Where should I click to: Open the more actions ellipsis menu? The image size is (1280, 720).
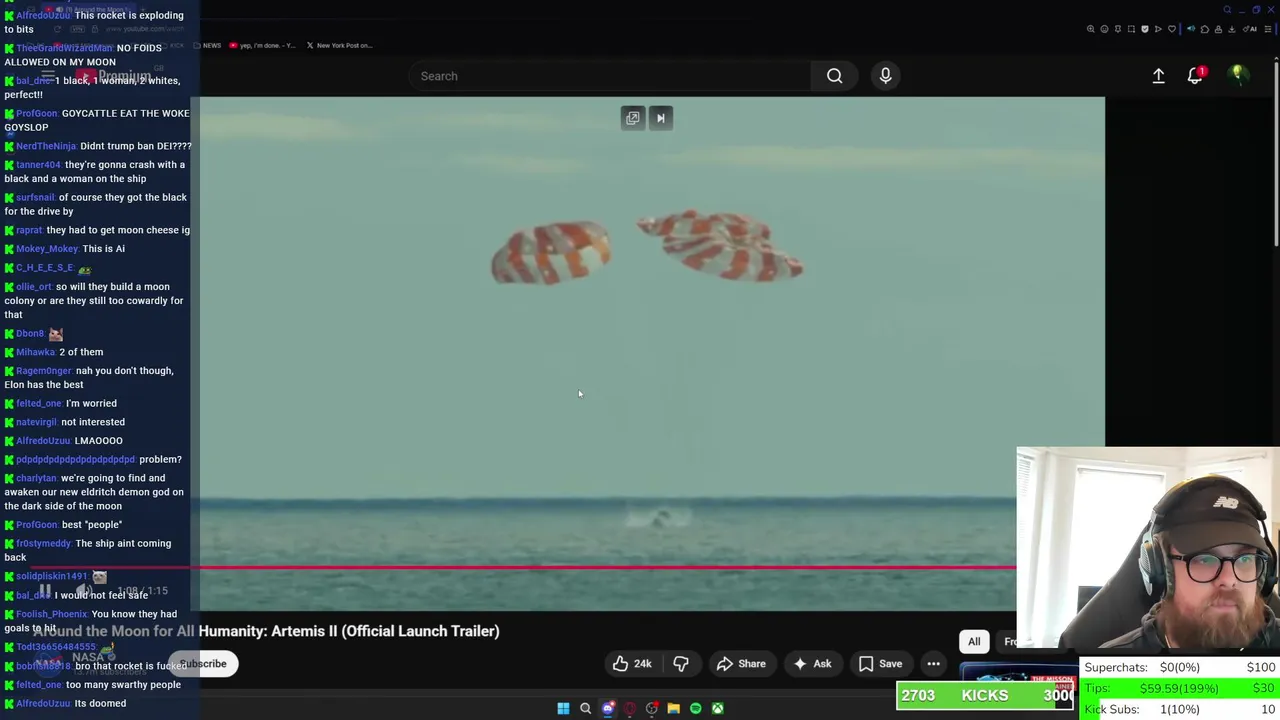coord(933,664)
